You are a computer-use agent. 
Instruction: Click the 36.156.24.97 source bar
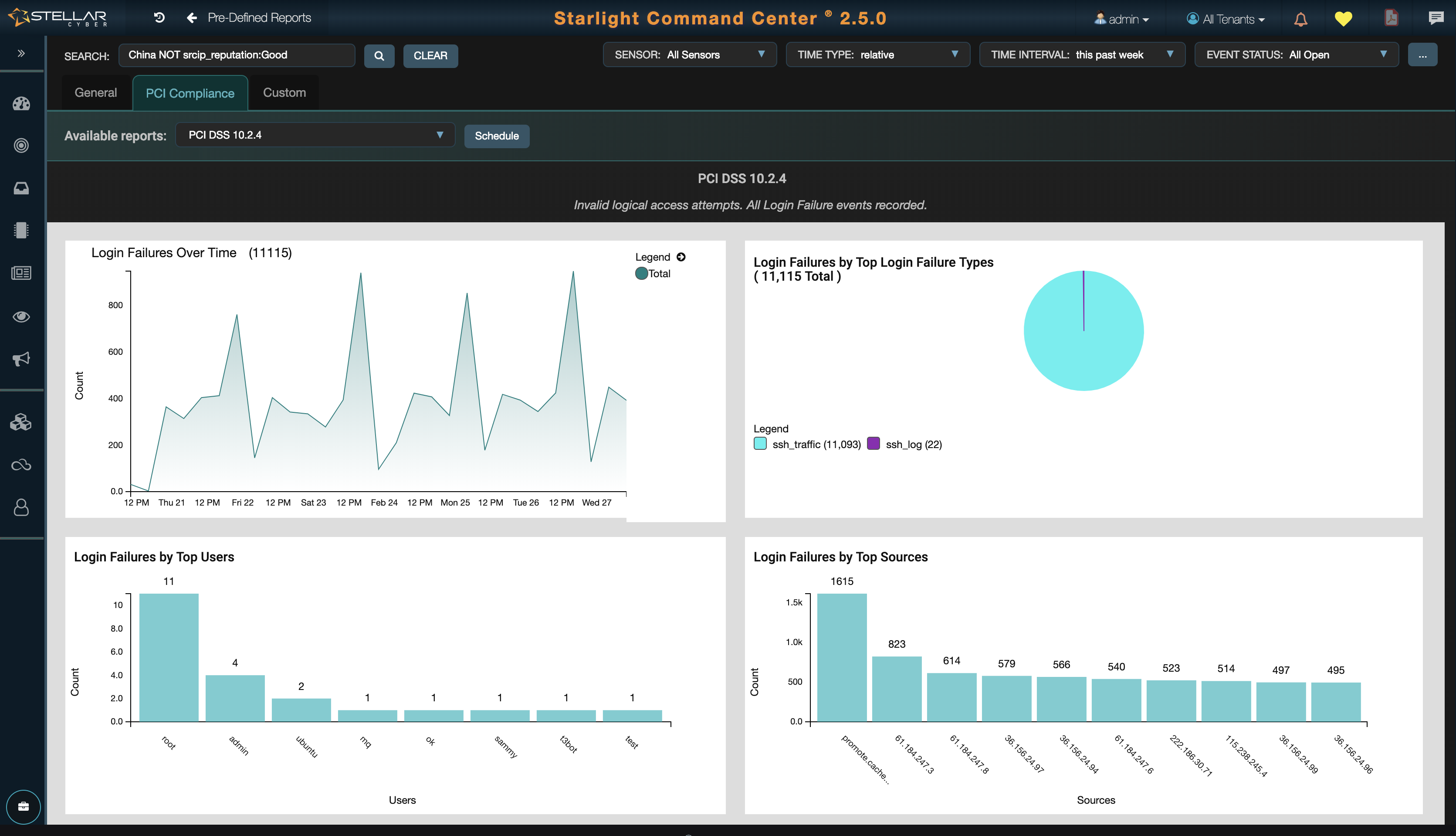pos(1007,699)
